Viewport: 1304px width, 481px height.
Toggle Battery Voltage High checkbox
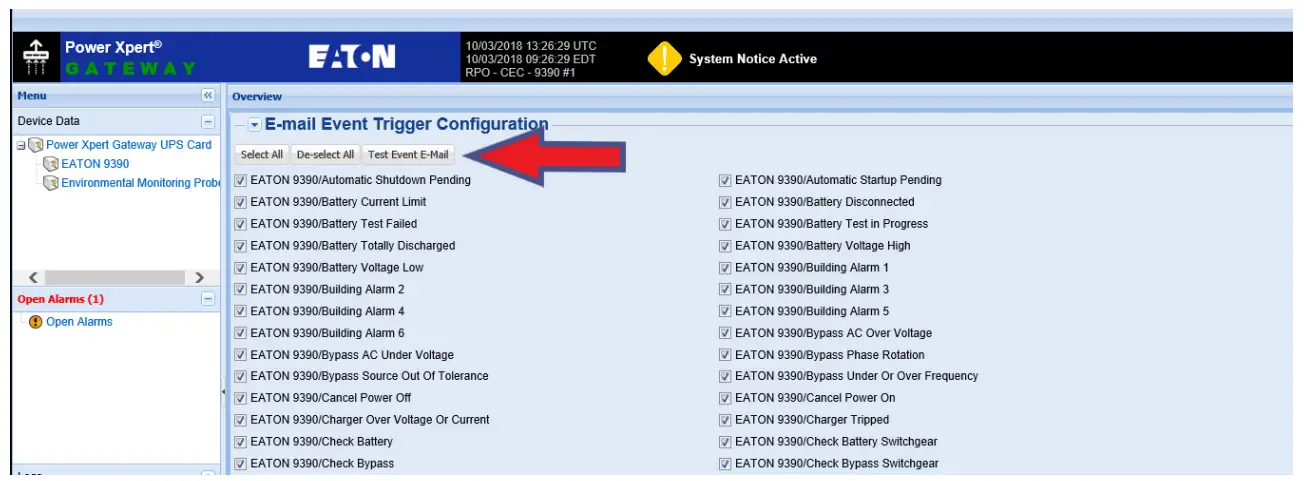pyautogui.click(x=725, y=246)
